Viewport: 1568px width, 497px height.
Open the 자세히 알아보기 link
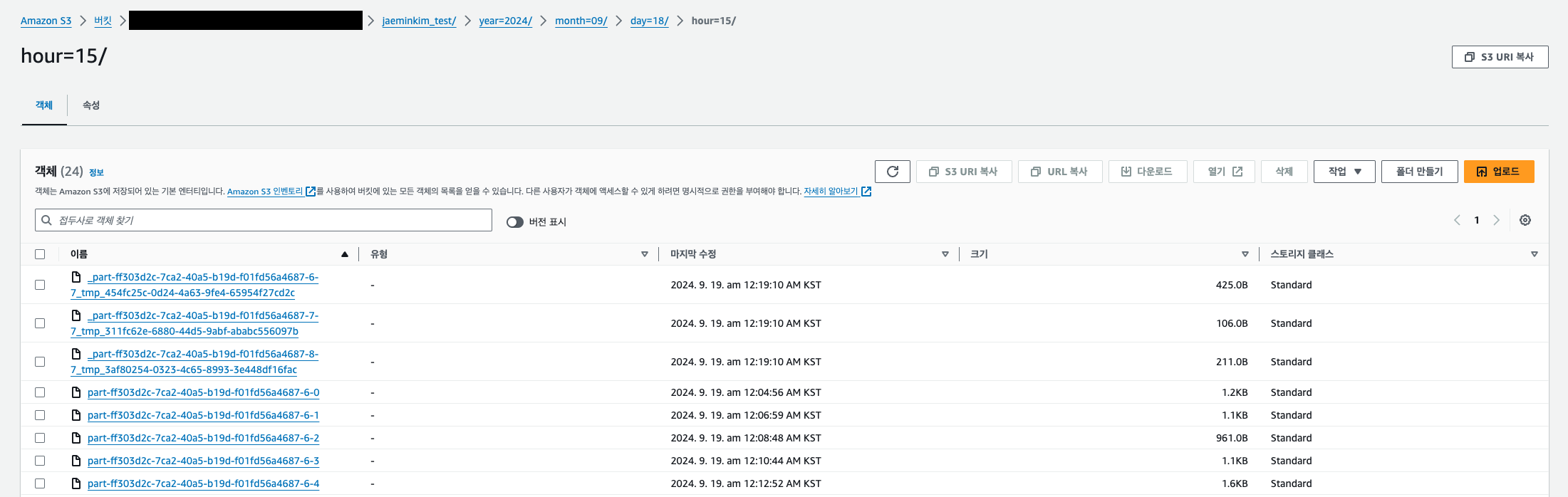tap(831, 192)
